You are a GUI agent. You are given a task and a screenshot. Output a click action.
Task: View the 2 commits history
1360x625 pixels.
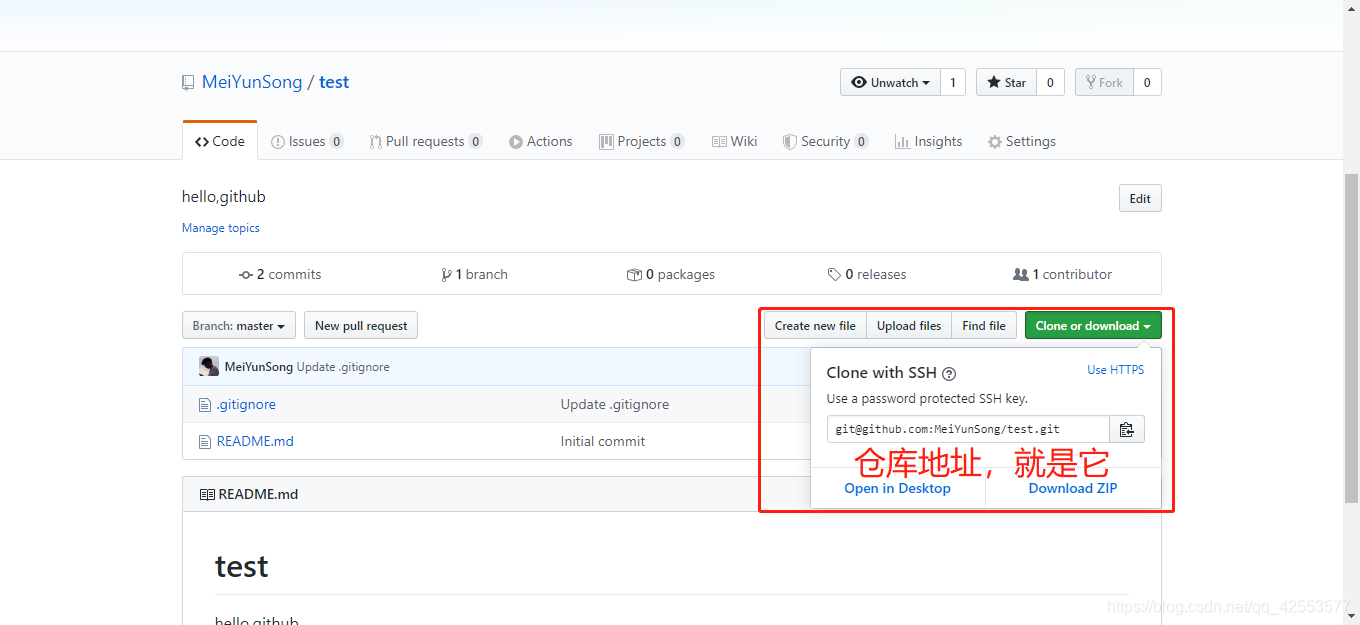tap(280, 274)
